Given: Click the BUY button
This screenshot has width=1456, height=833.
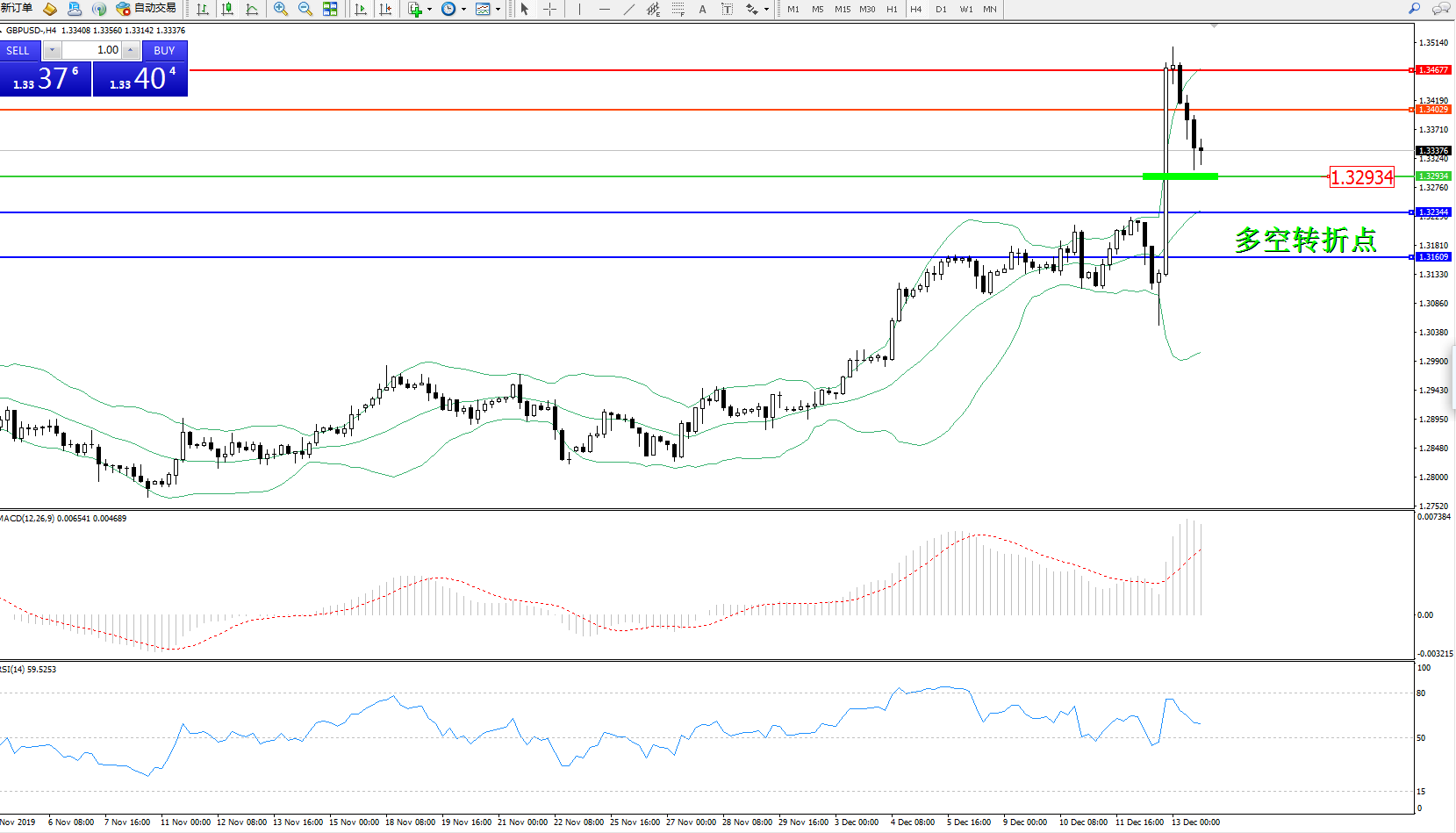Looking at the screenshot, I should tap(164, 50).
